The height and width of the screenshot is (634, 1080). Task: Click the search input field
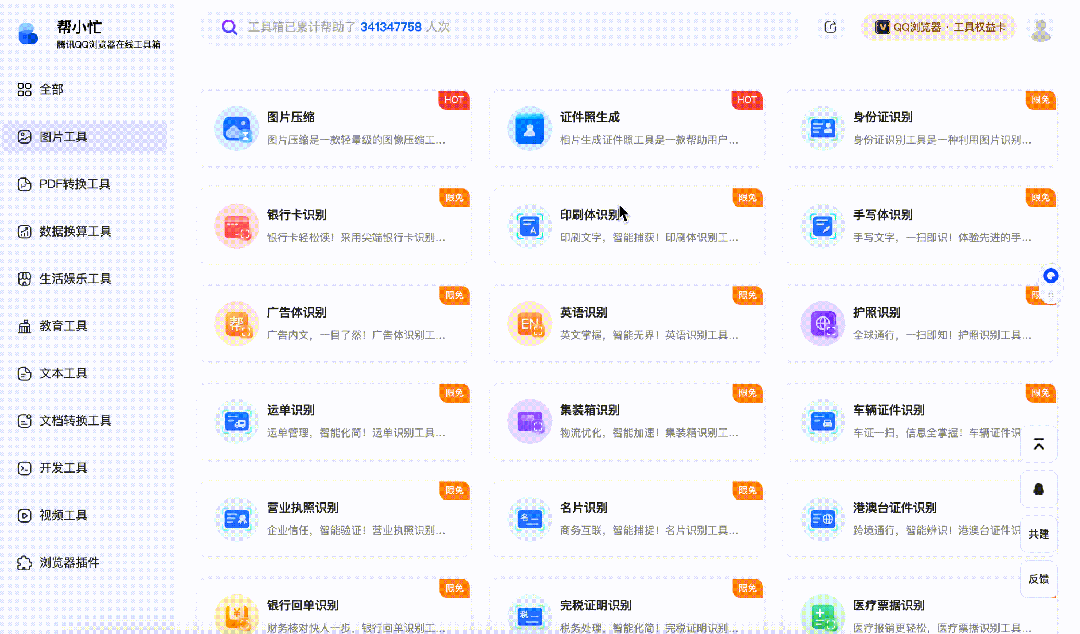500,27
